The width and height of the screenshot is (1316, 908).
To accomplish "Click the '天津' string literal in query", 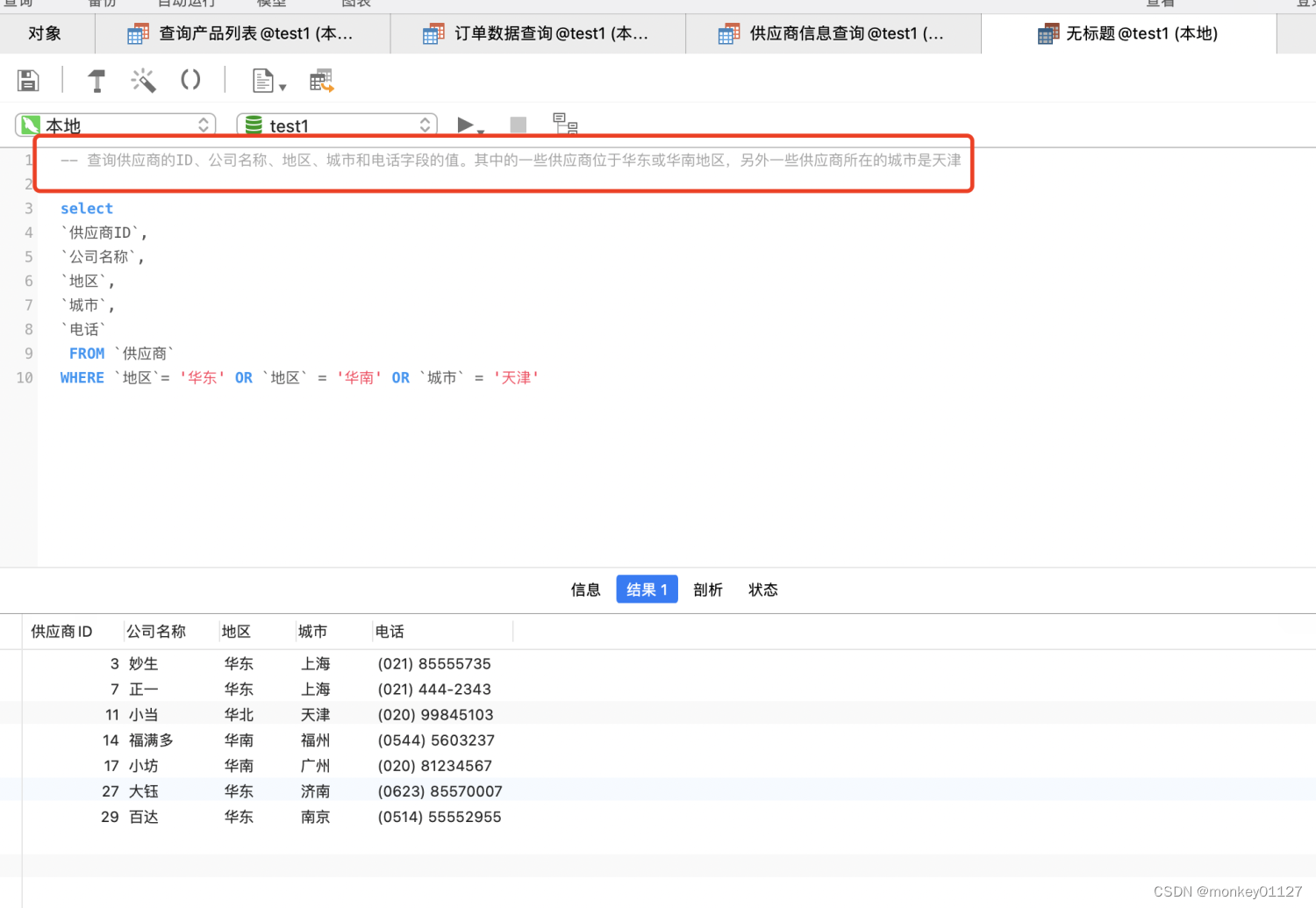I will click(x=516, y=378).
